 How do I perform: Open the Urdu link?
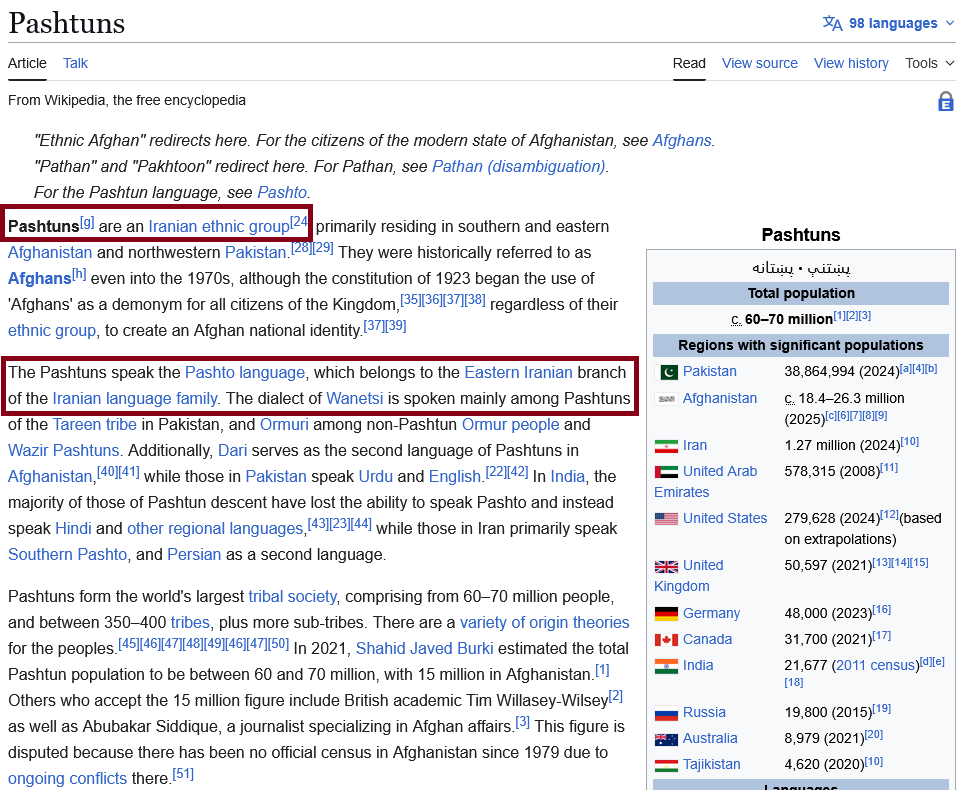[x=376, y=476]
